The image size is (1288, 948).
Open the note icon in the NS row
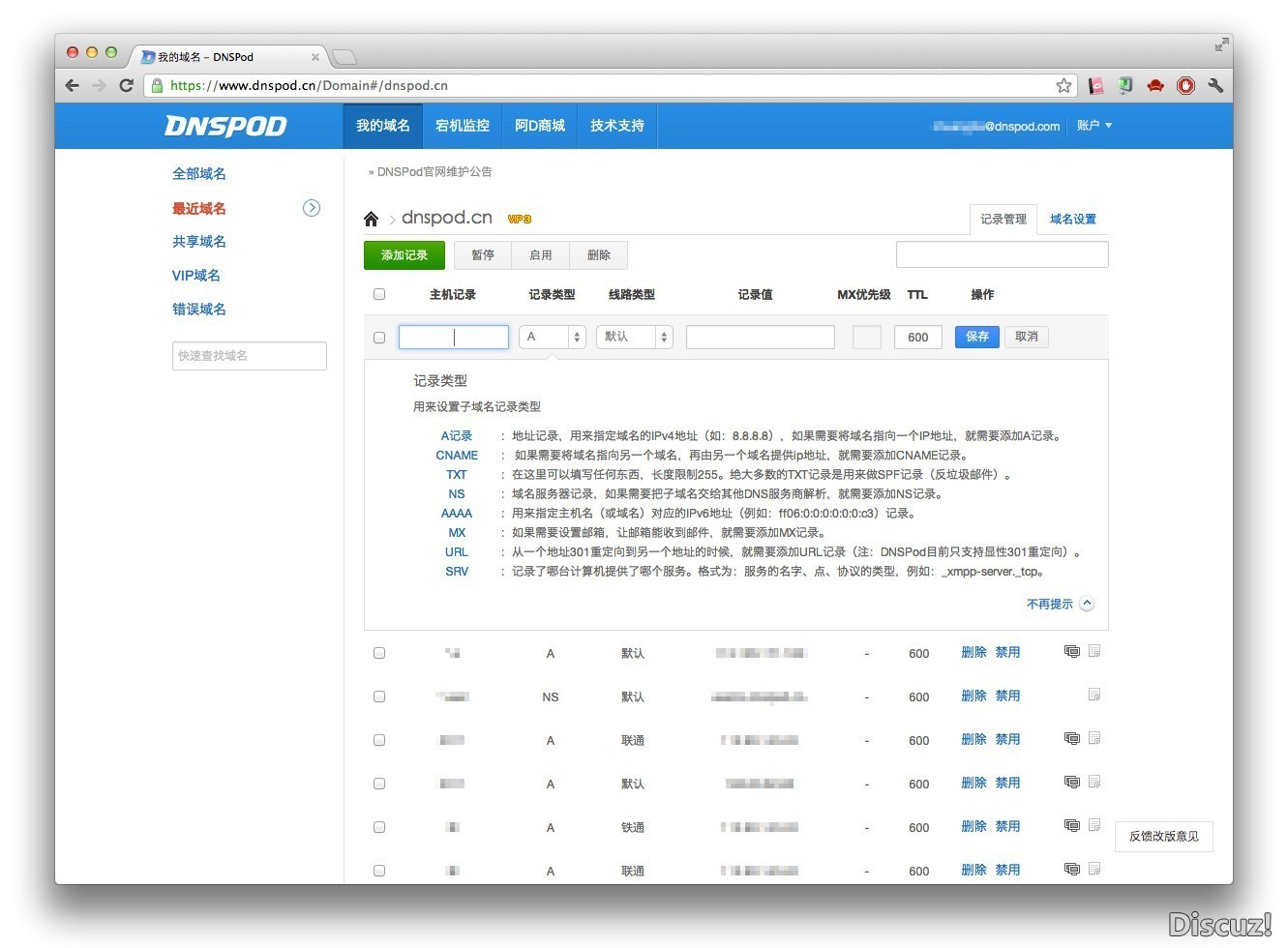tap(1094, 695)
